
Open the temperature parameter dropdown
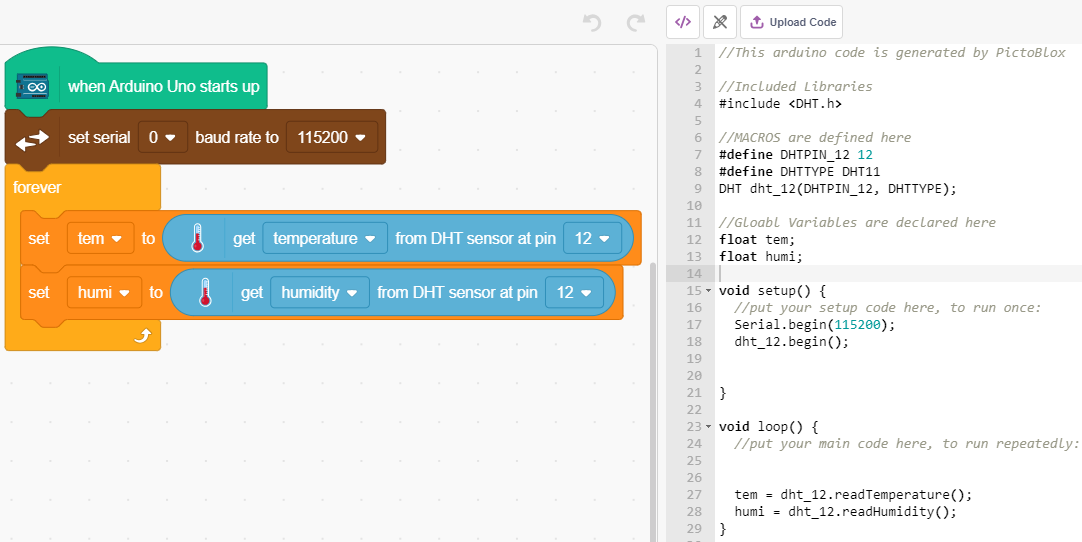[x=325, y=238]
